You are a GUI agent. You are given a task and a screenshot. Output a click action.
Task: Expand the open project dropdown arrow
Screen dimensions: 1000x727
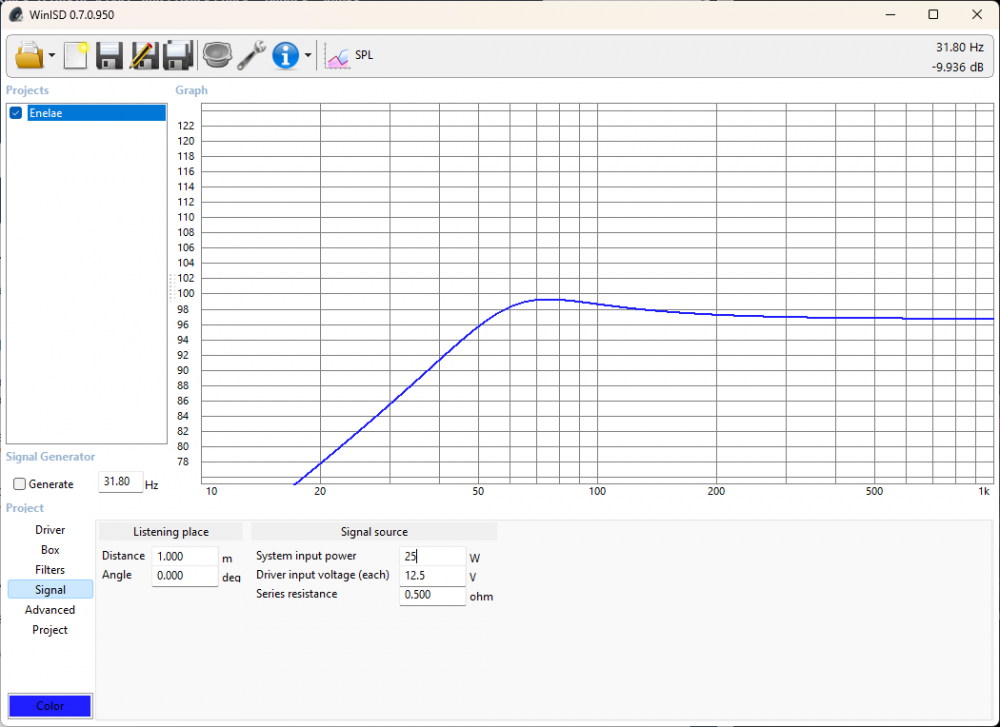pyautogui.click(x=51, y=56)
